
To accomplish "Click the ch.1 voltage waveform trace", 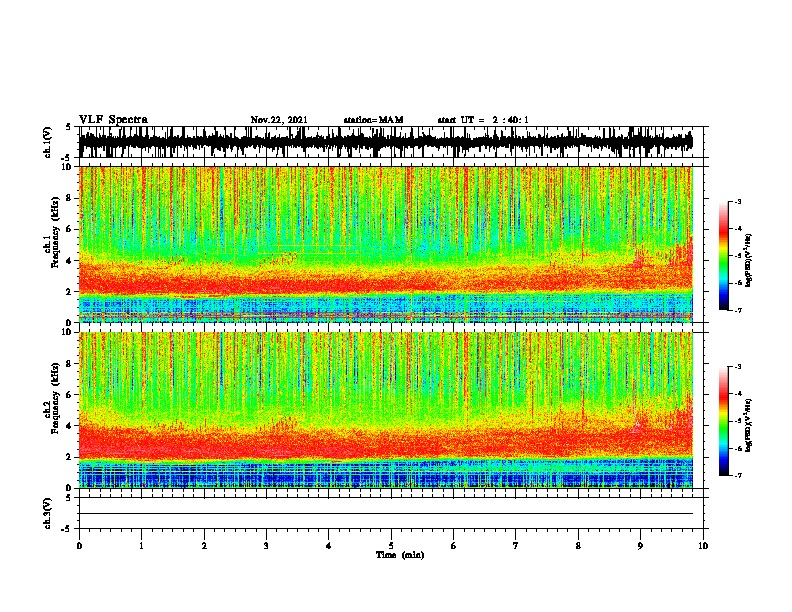I will click(x=386, y=142).
